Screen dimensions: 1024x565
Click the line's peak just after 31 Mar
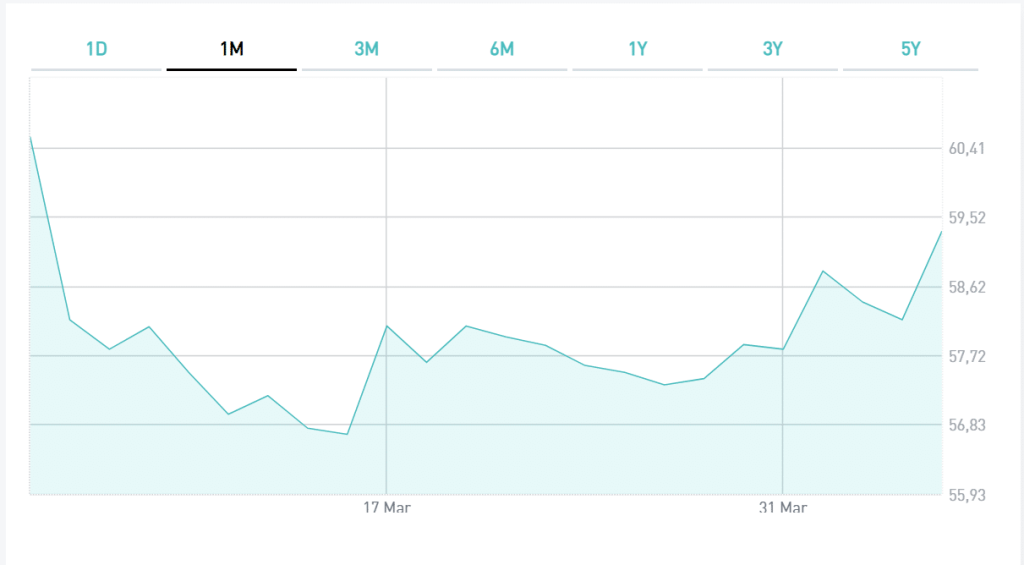pyautogui.click(x=822, y=271)
